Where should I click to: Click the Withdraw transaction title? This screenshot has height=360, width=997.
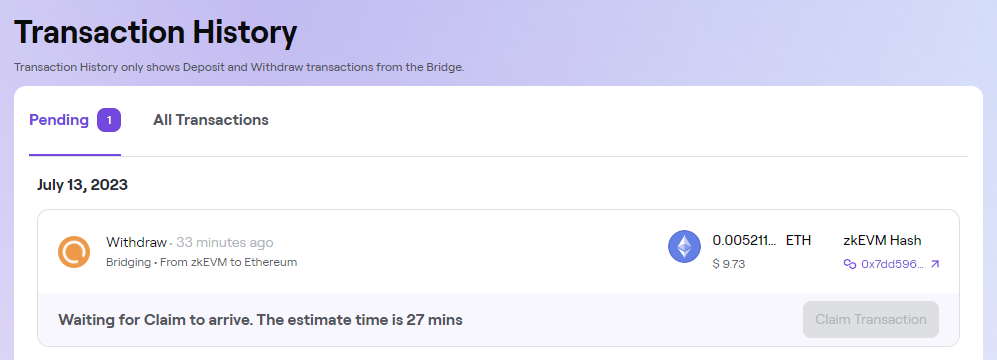[x=136, y=242]
